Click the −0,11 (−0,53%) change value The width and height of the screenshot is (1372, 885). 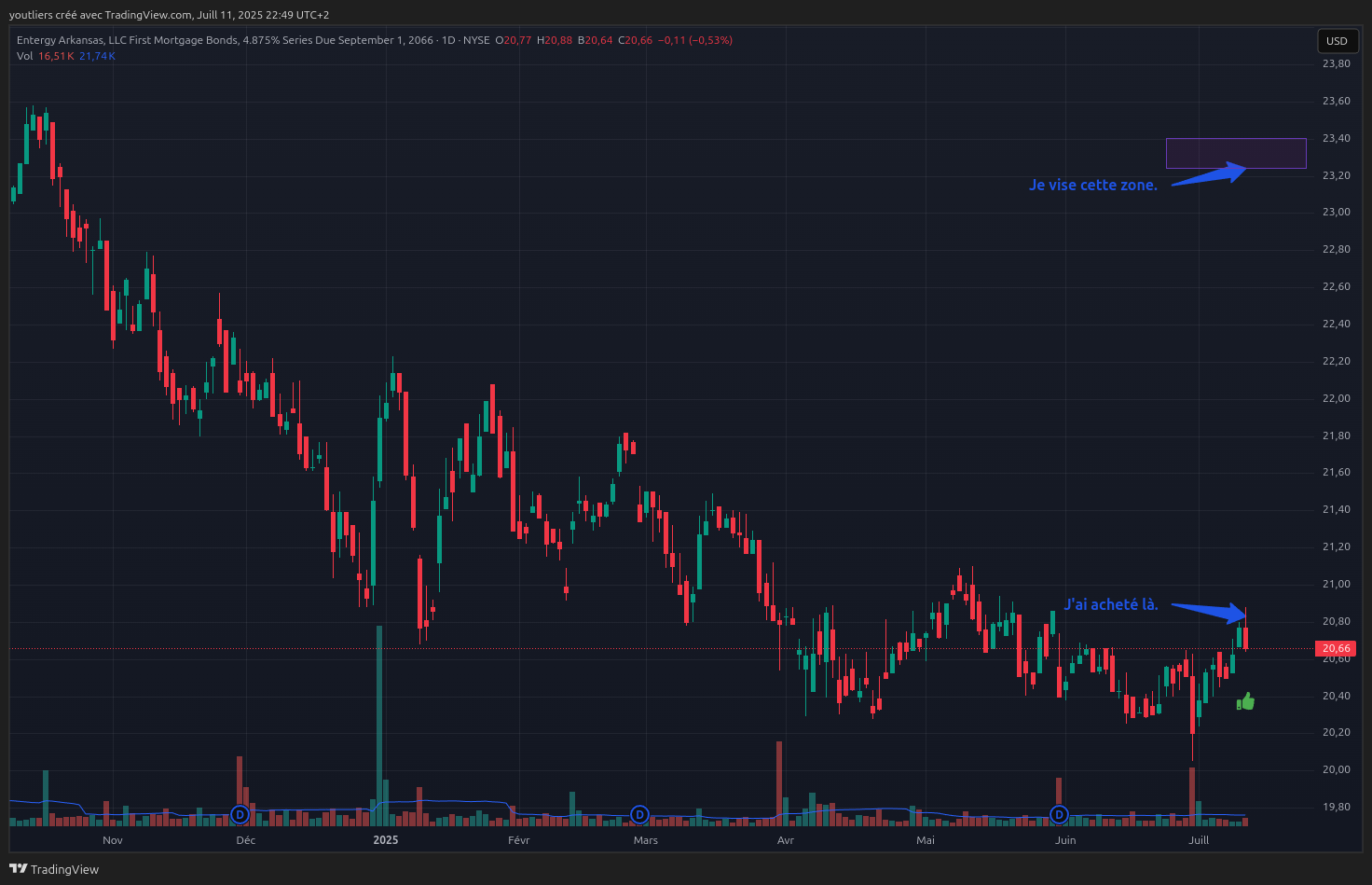pyautogui.click(x=695, y=40)
